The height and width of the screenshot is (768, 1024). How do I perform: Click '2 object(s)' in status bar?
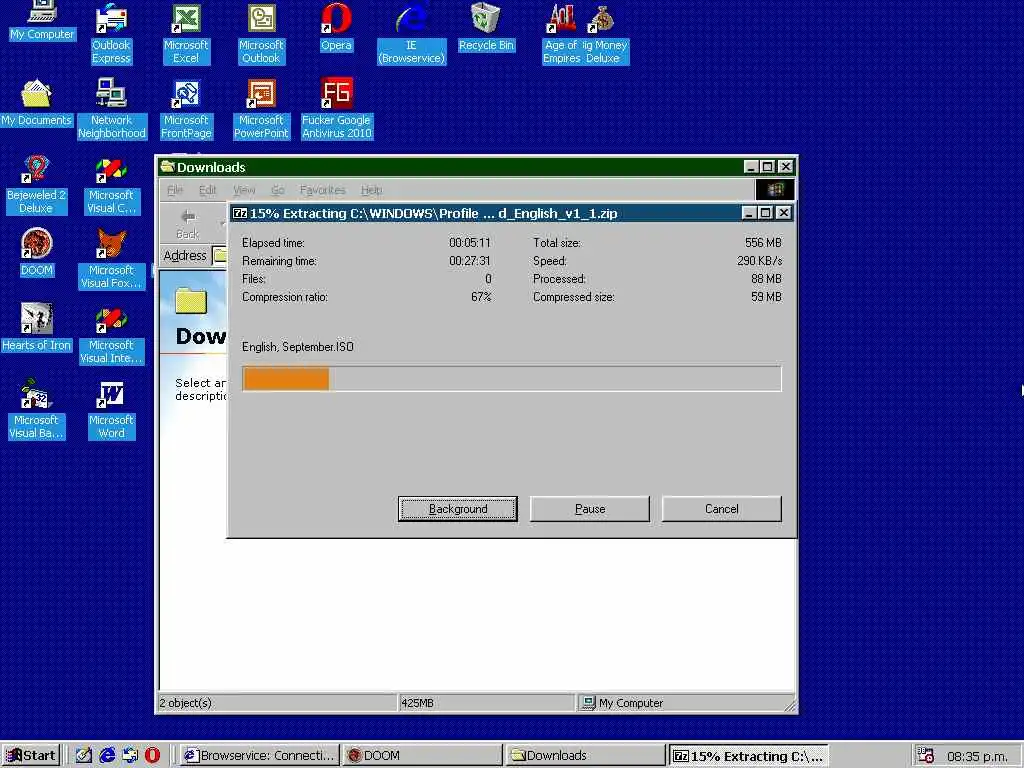tap(185, 703)
